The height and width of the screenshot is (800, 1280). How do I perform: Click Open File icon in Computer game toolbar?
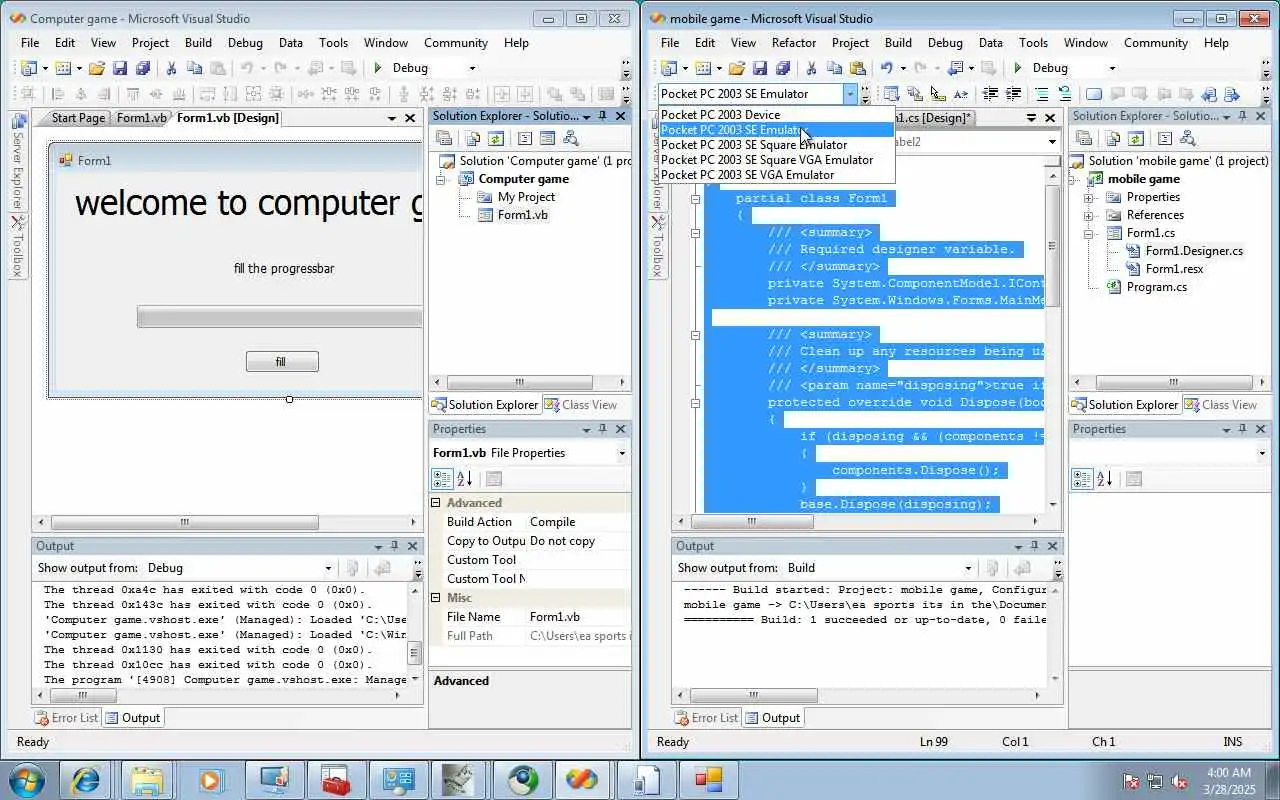pyautogui.click(x=97, y=68)
